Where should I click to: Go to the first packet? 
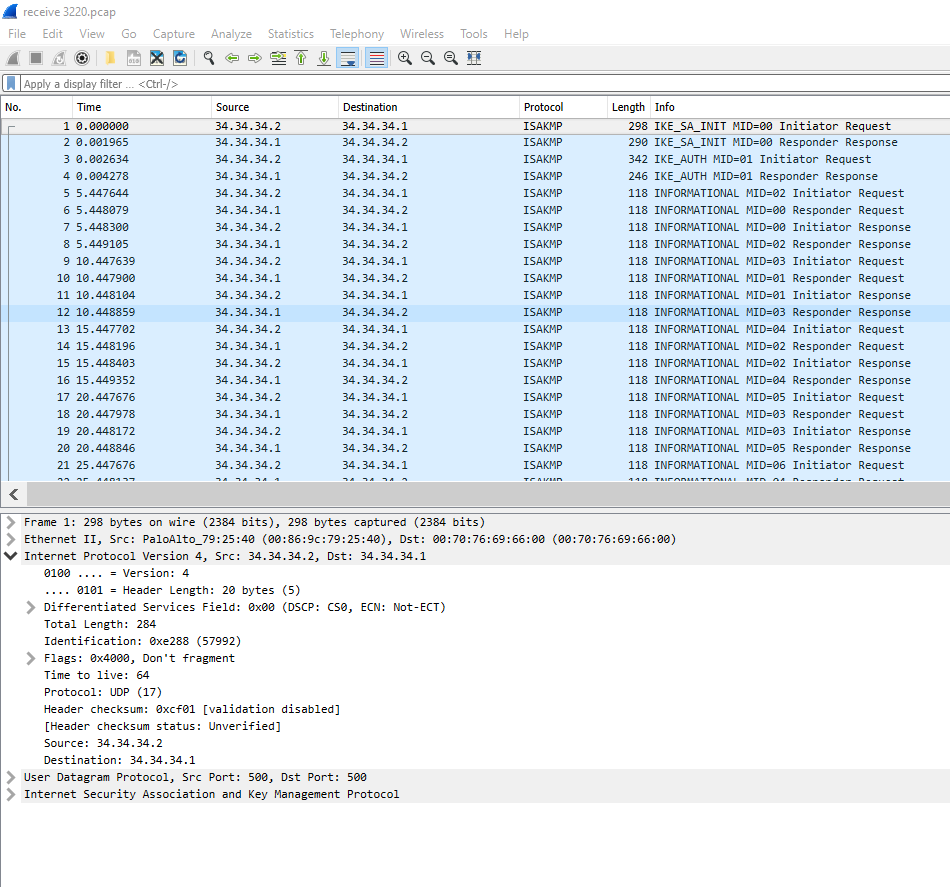click(301, 58)
